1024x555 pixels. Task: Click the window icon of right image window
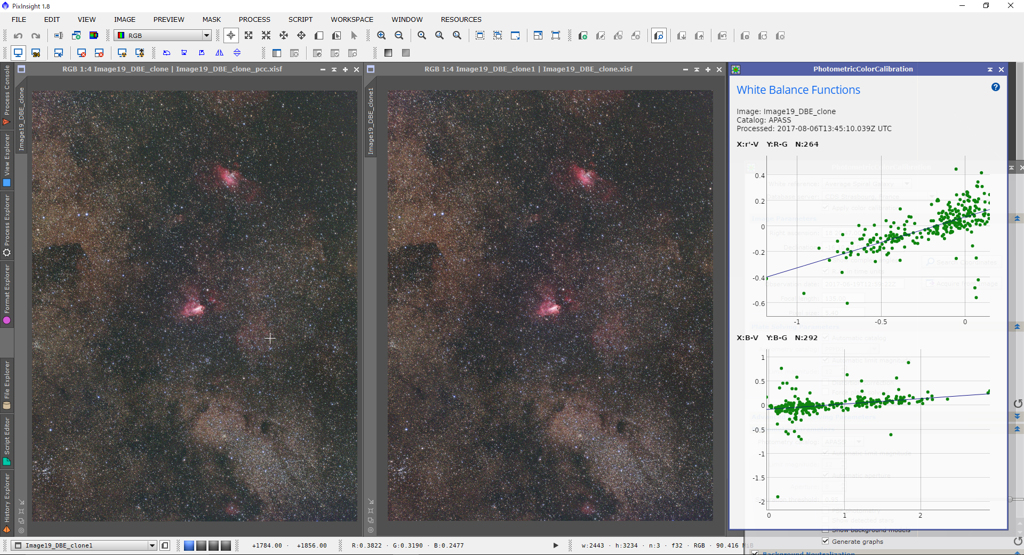coord(370,69)
